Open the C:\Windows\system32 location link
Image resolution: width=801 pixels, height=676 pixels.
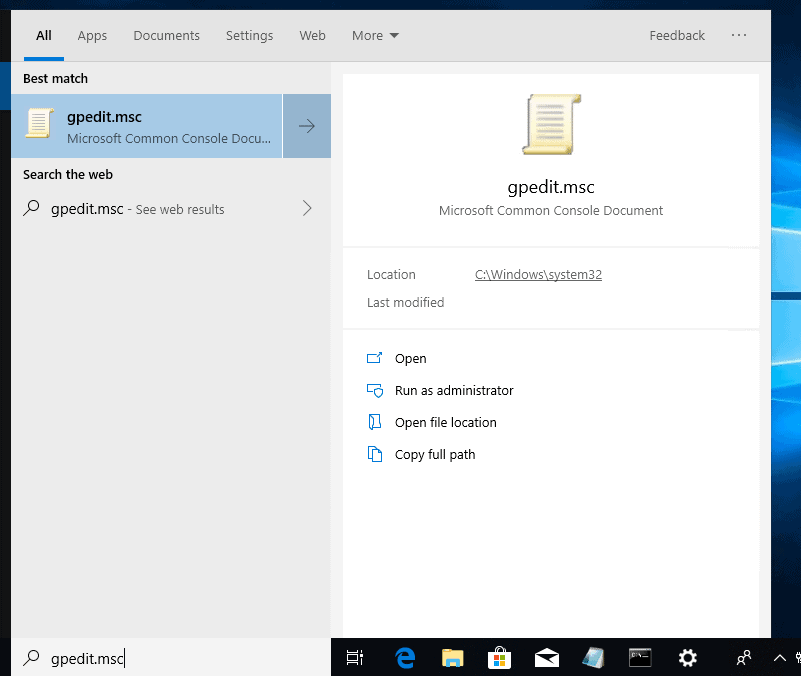pyautogui.click(x=538, y=275)
